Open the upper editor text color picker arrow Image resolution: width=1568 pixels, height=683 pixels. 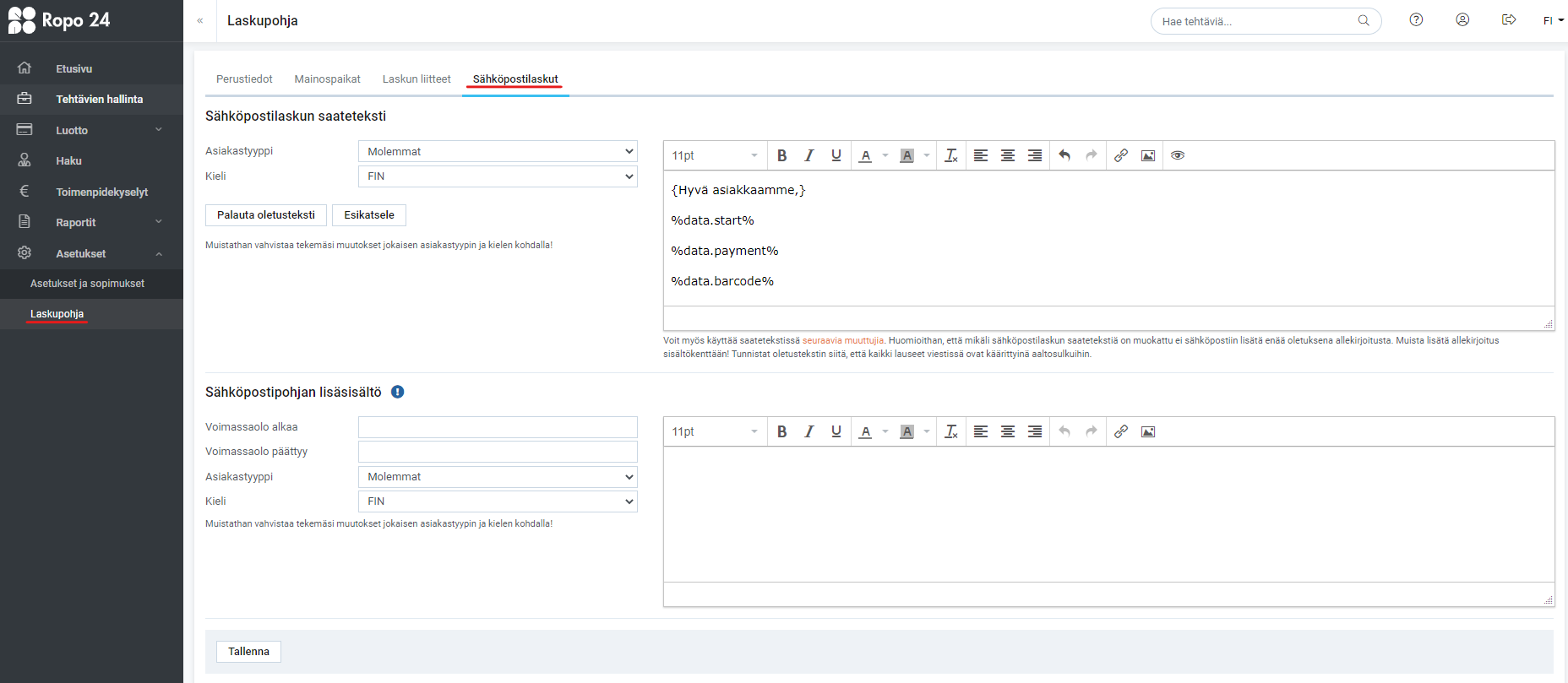885,155
